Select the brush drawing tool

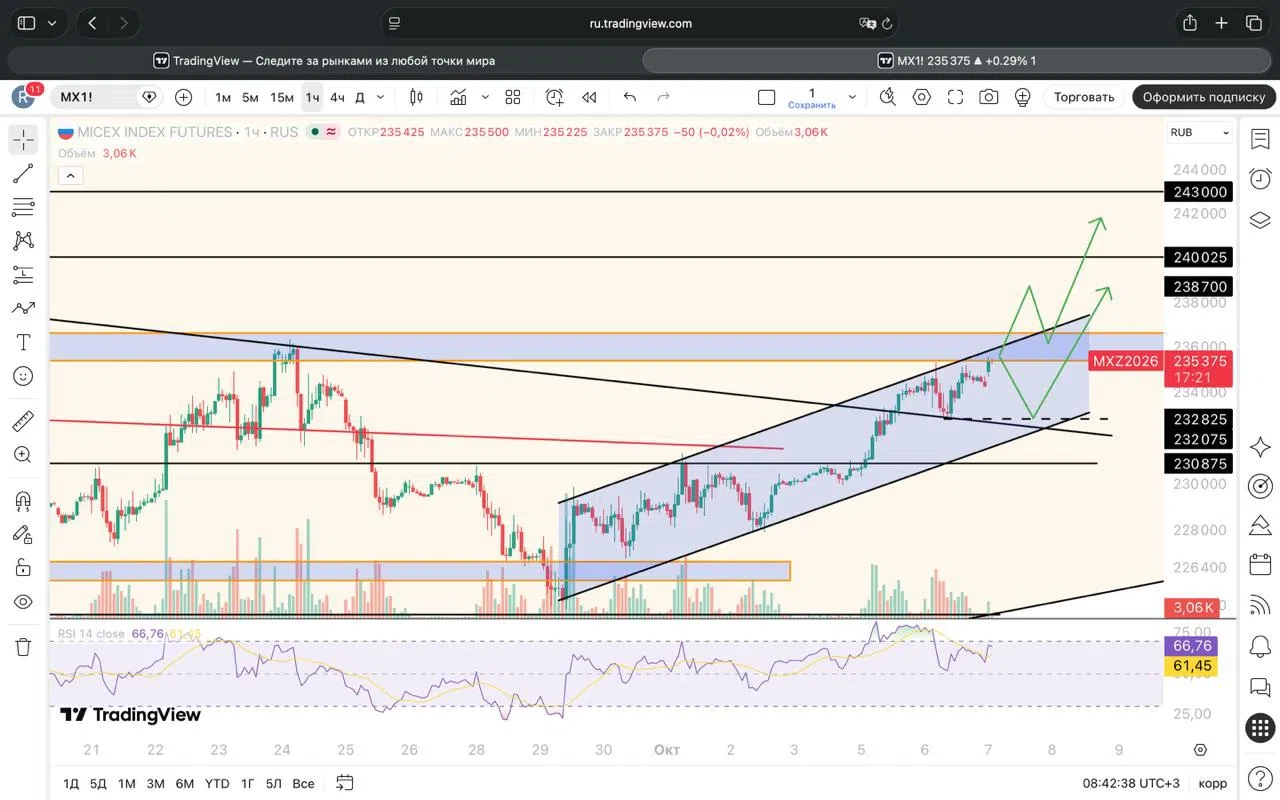coord(23,308)
